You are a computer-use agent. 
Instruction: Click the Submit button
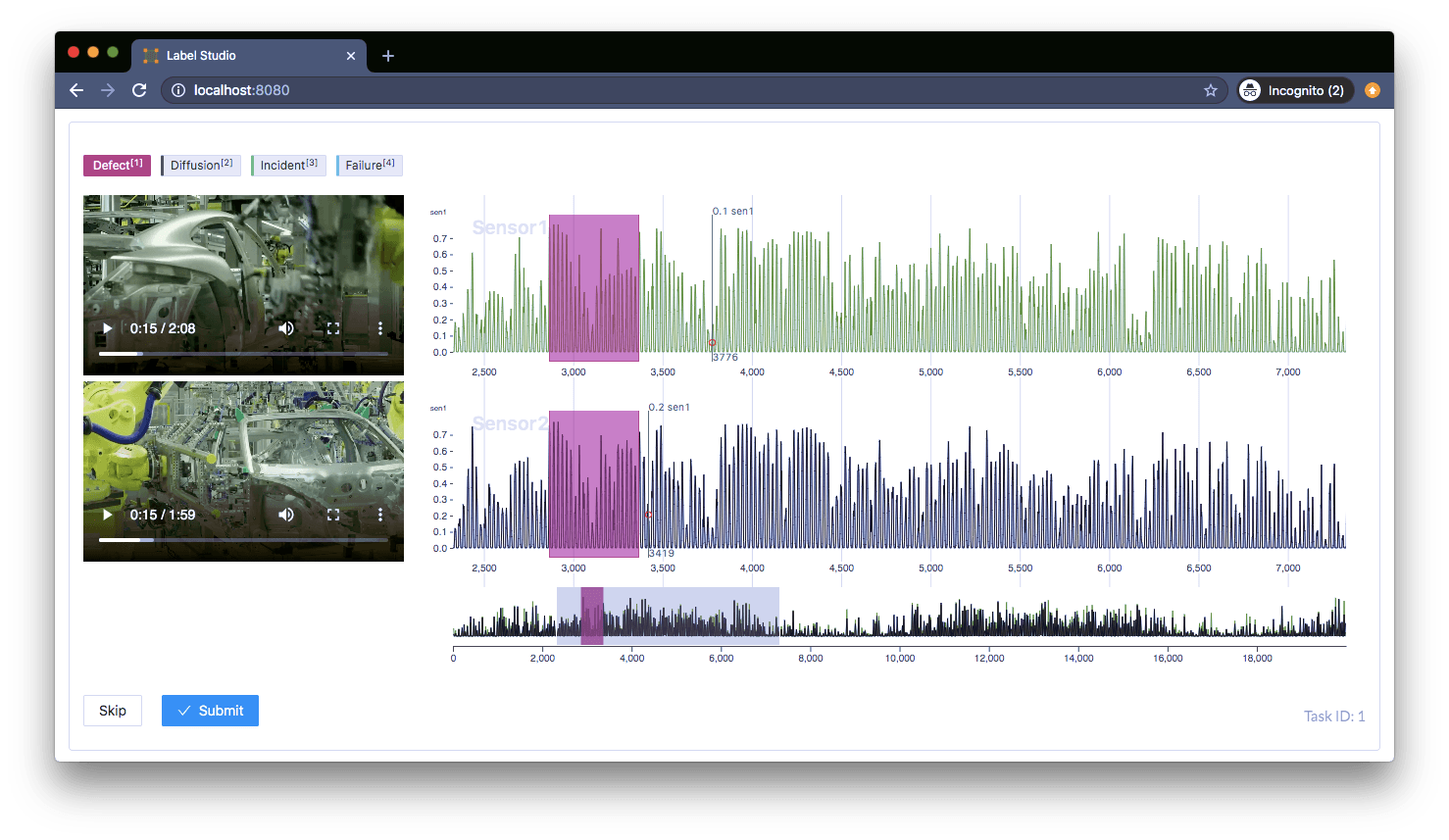[x=210, y=711]
